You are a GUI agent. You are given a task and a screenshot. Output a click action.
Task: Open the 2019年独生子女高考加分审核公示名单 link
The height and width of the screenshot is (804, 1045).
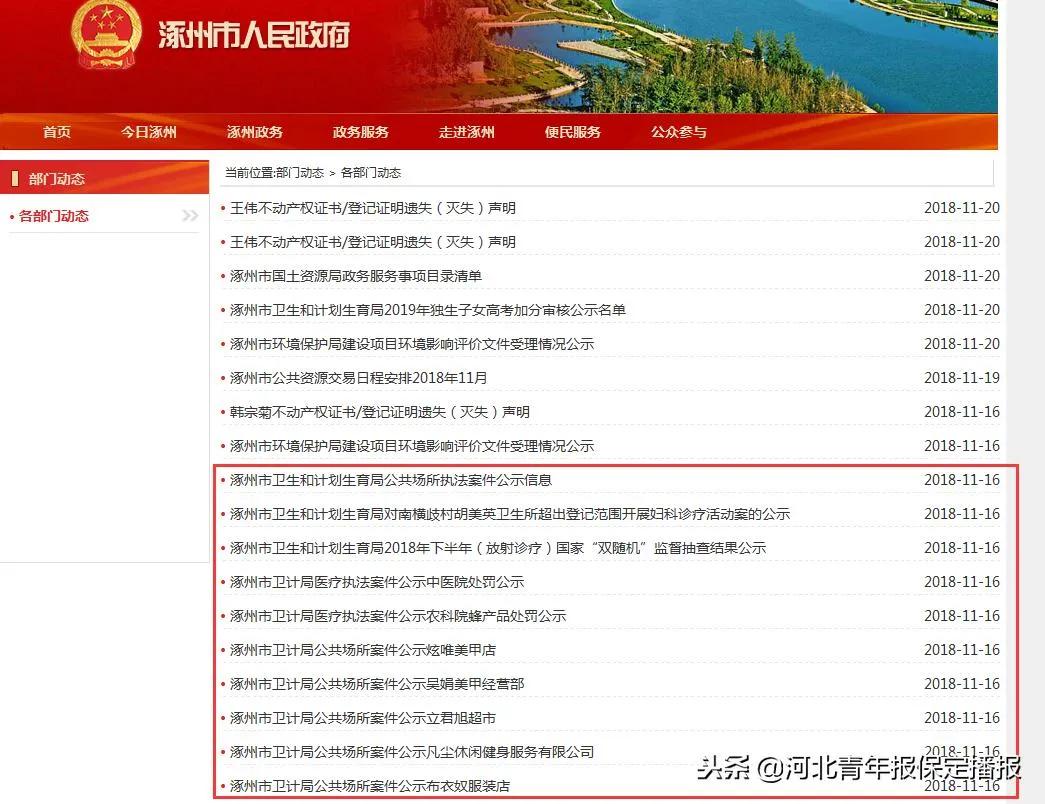[428, 310]
